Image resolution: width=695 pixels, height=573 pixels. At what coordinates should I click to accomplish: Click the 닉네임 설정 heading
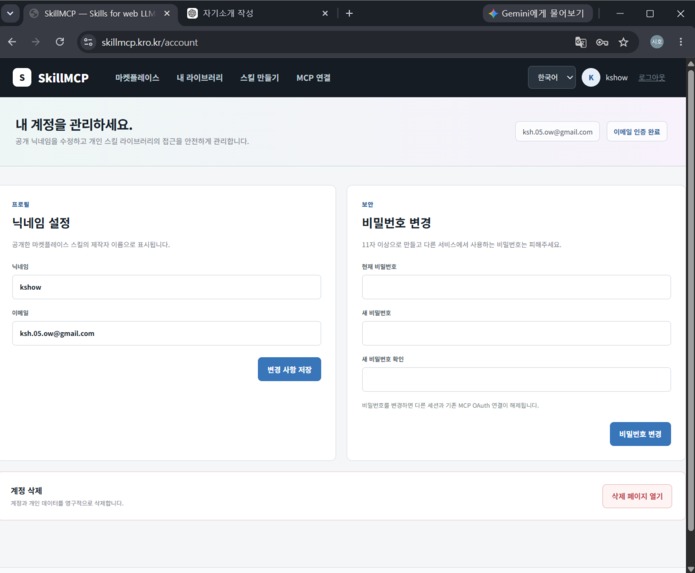point(41,222)
